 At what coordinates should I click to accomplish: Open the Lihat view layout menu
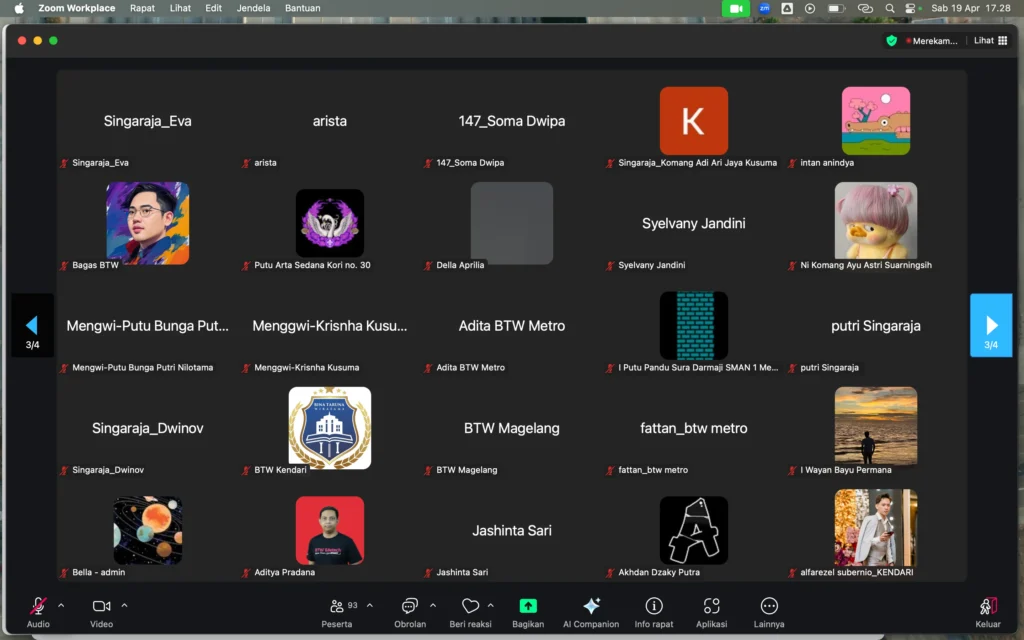(991, 40)
